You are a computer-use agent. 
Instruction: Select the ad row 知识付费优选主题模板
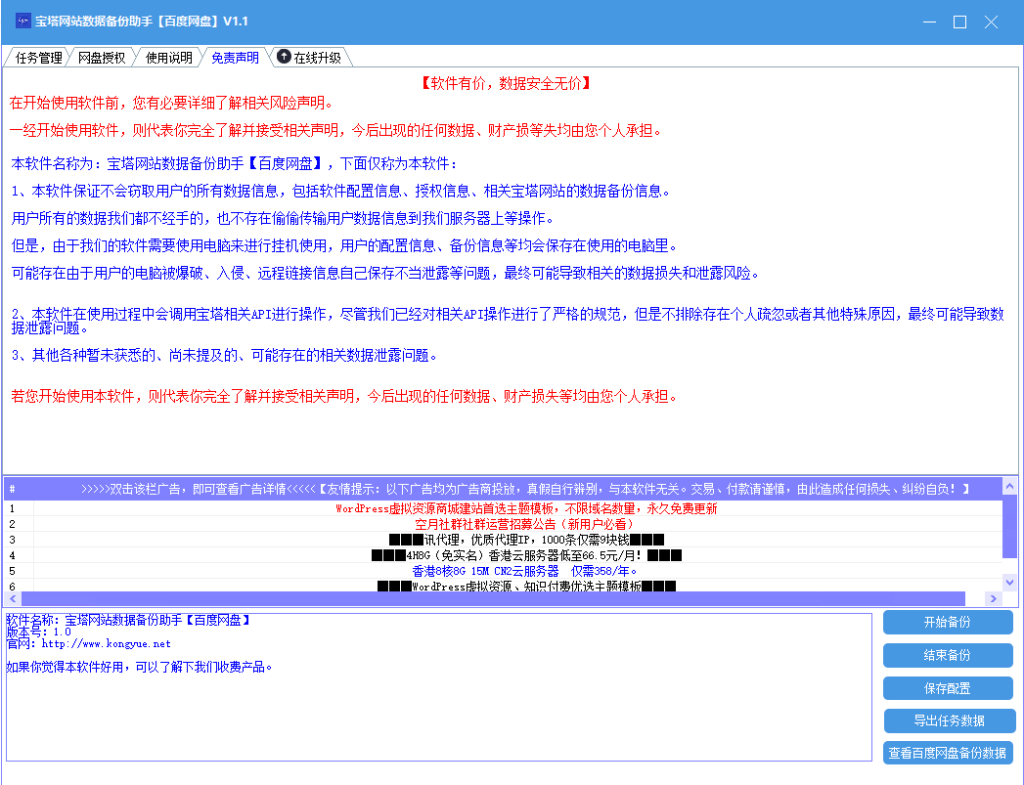[x=503, y=586]
